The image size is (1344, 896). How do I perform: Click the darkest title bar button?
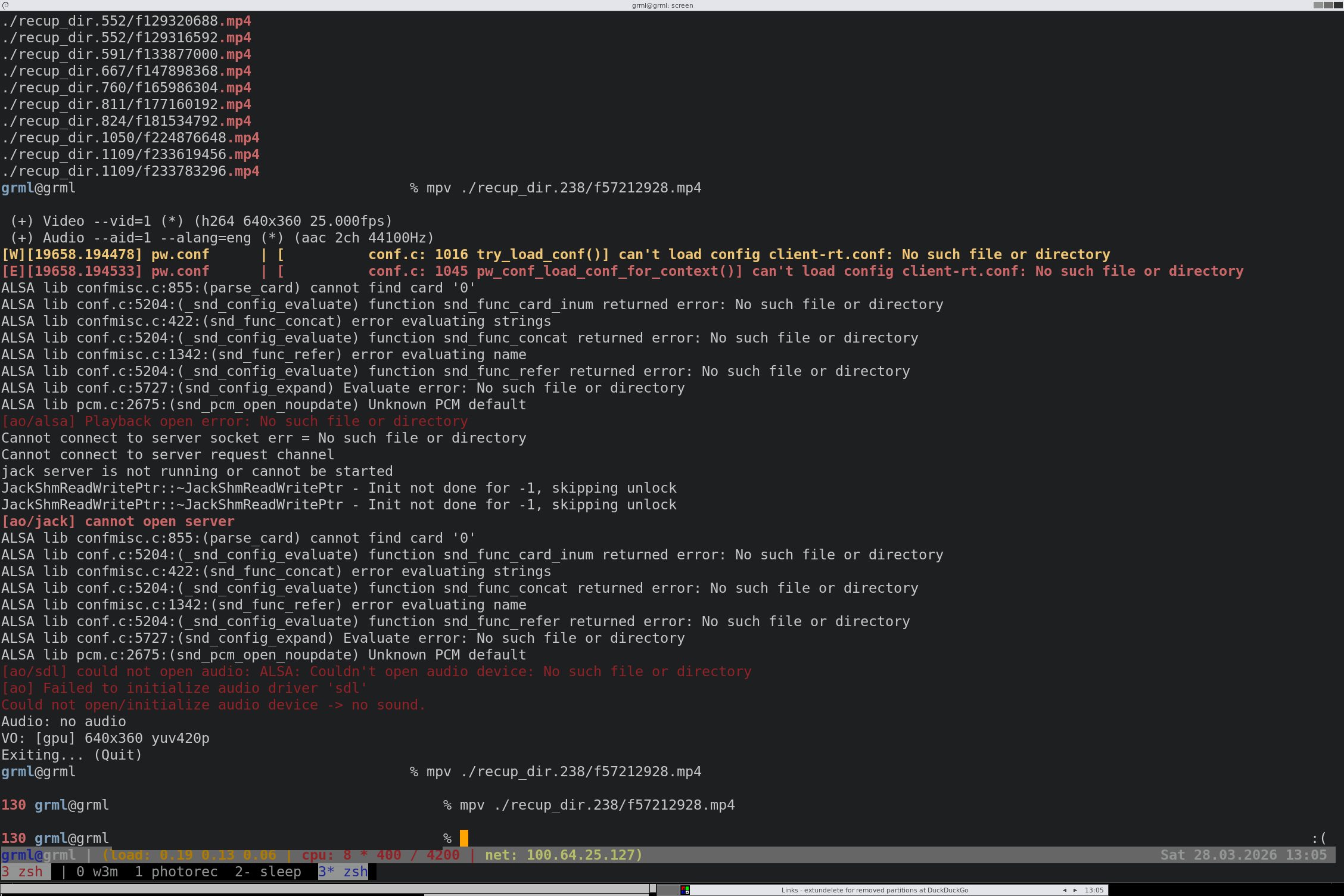point(1338,5)
